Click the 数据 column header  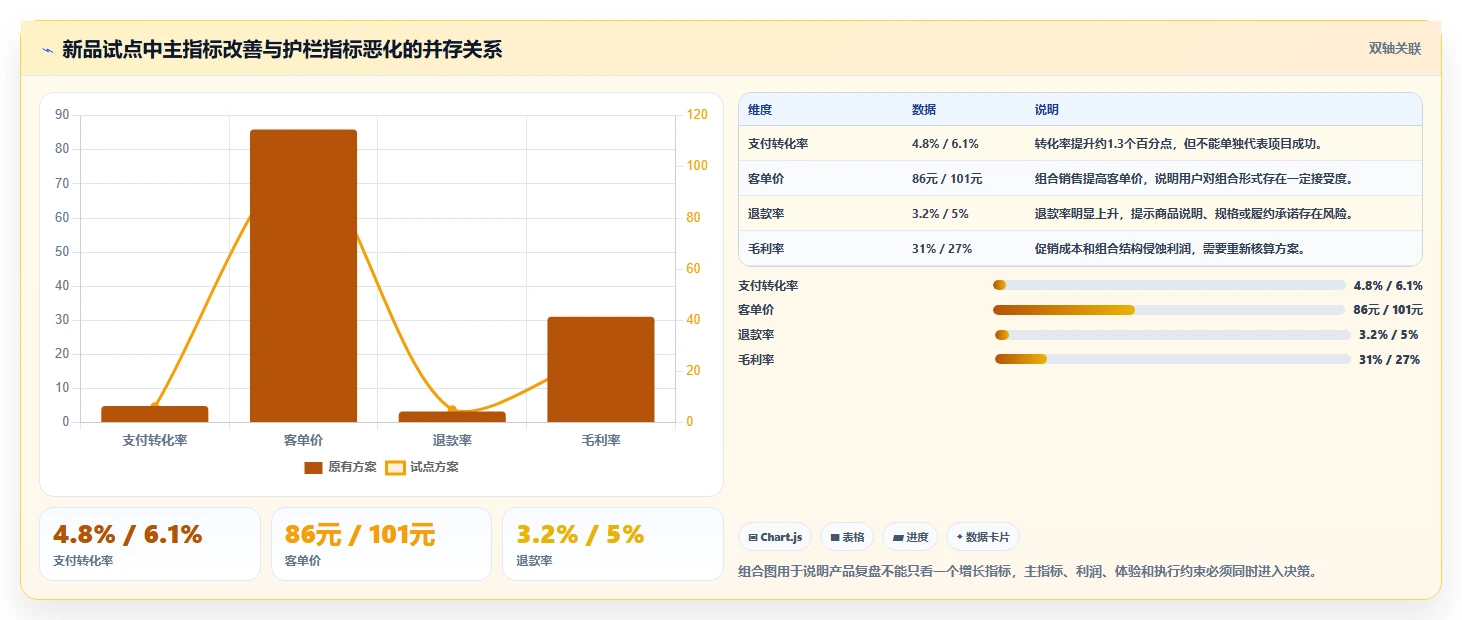click(924, 110)
